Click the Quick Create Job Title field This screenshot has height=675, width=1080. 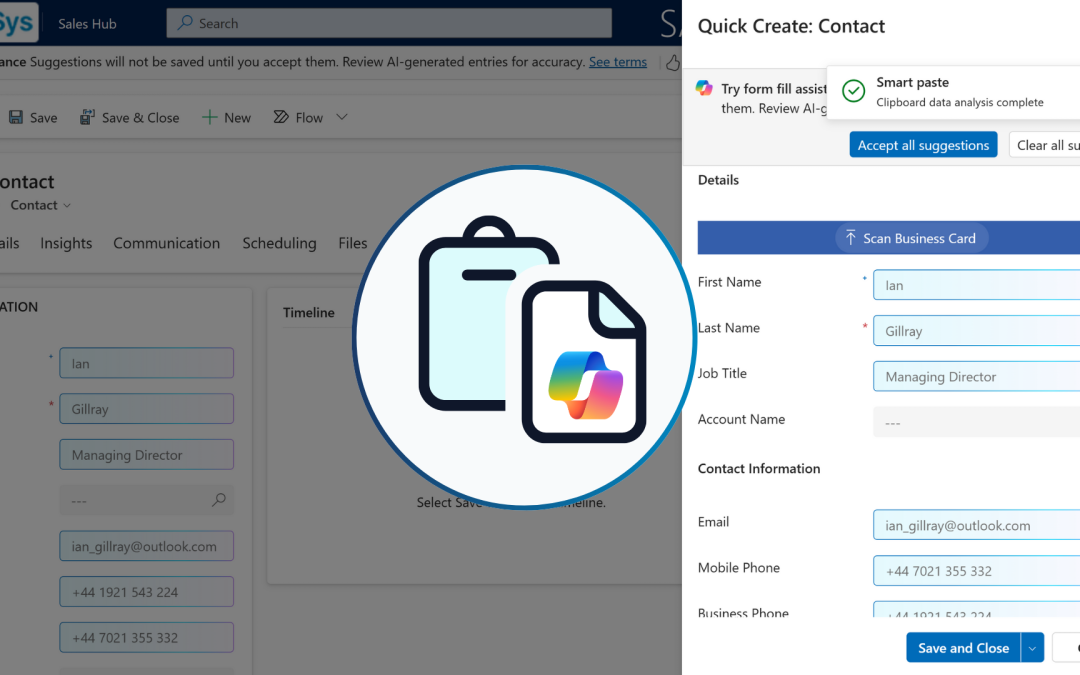click(x=977, y=377)
